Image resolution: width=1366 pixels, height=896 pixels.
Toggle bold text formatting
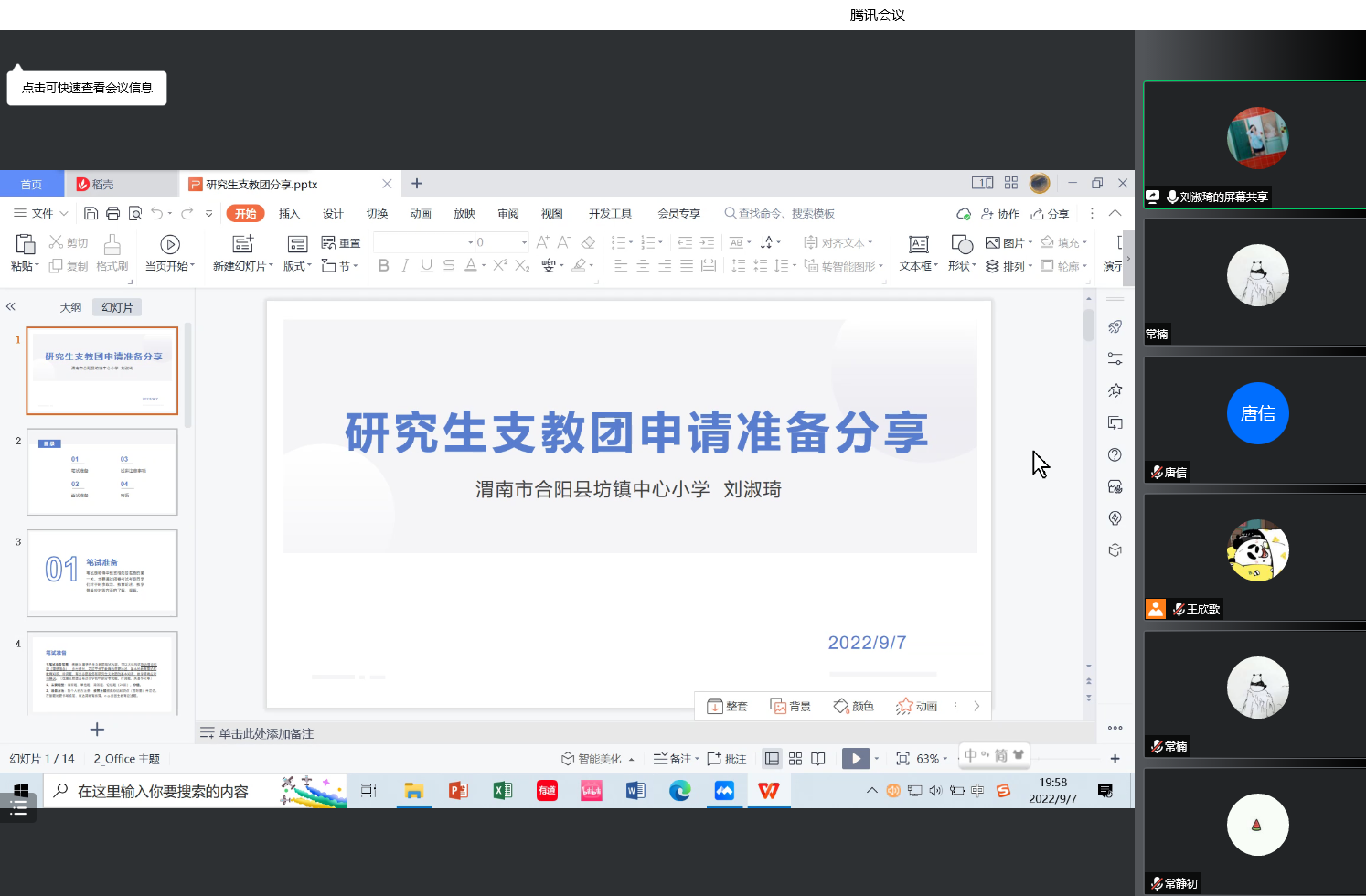click(x=383, y=265)
